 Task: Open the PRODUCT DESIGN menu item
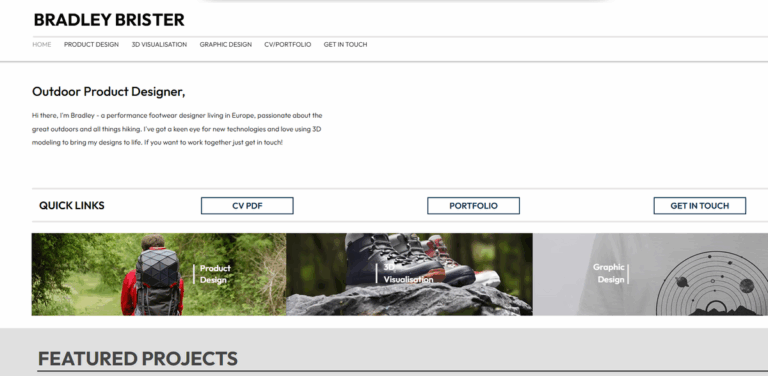91,45
